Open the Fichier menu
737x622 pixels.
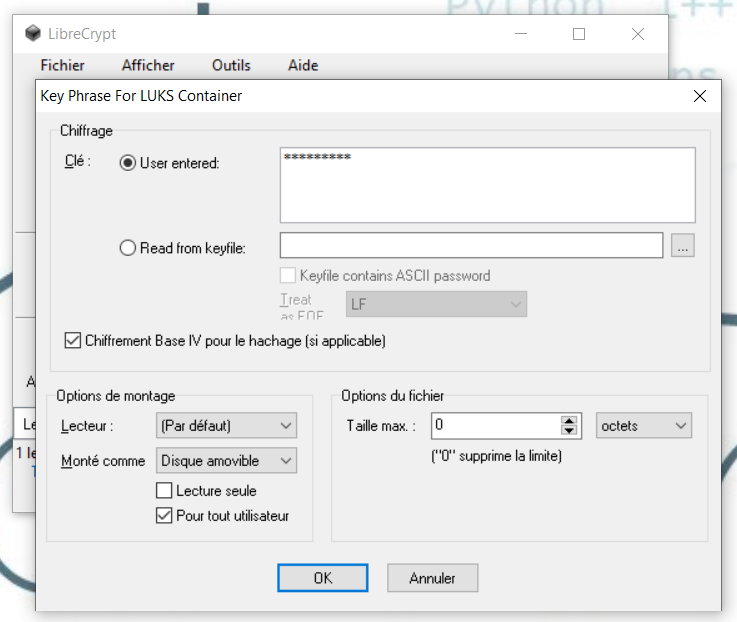pyautogui.click(x=63, y=65)
